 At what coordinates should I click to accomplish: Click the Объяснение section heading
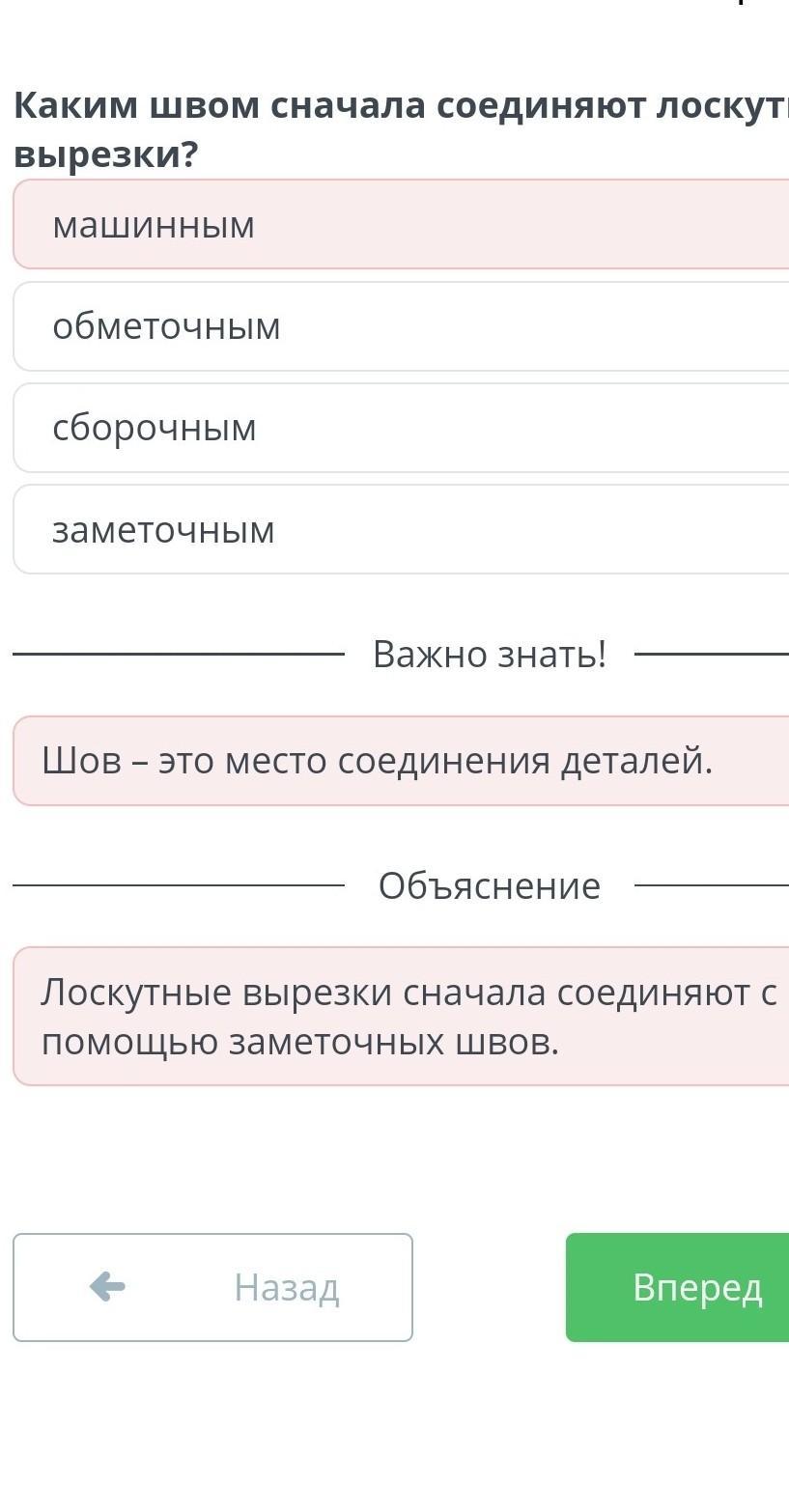coord(490,885)
